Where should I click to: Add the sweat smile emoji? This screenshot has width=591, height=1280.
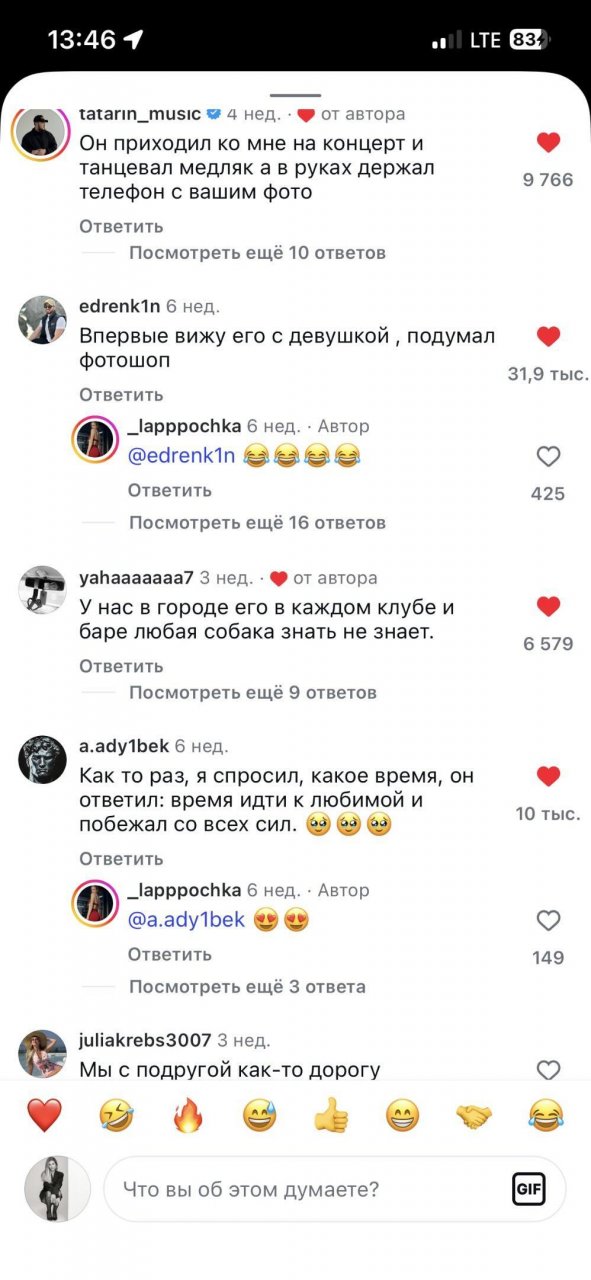(x=259, y=1114)
